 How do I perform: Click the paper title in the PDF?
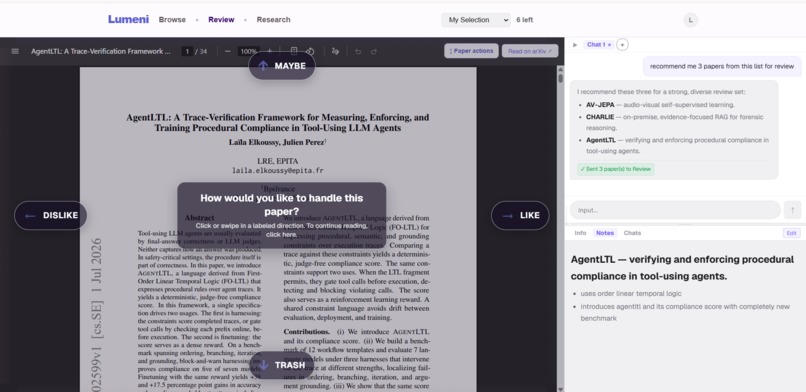pyautogui.click(x=278, y=123)
